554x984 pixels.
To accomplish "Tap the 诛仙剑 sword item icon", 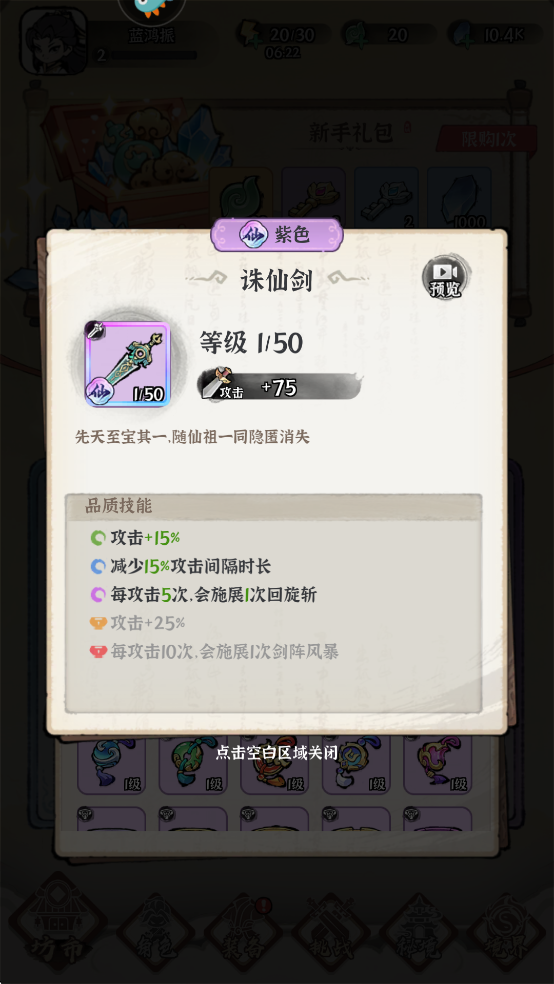I will click(x=127, y=363).
